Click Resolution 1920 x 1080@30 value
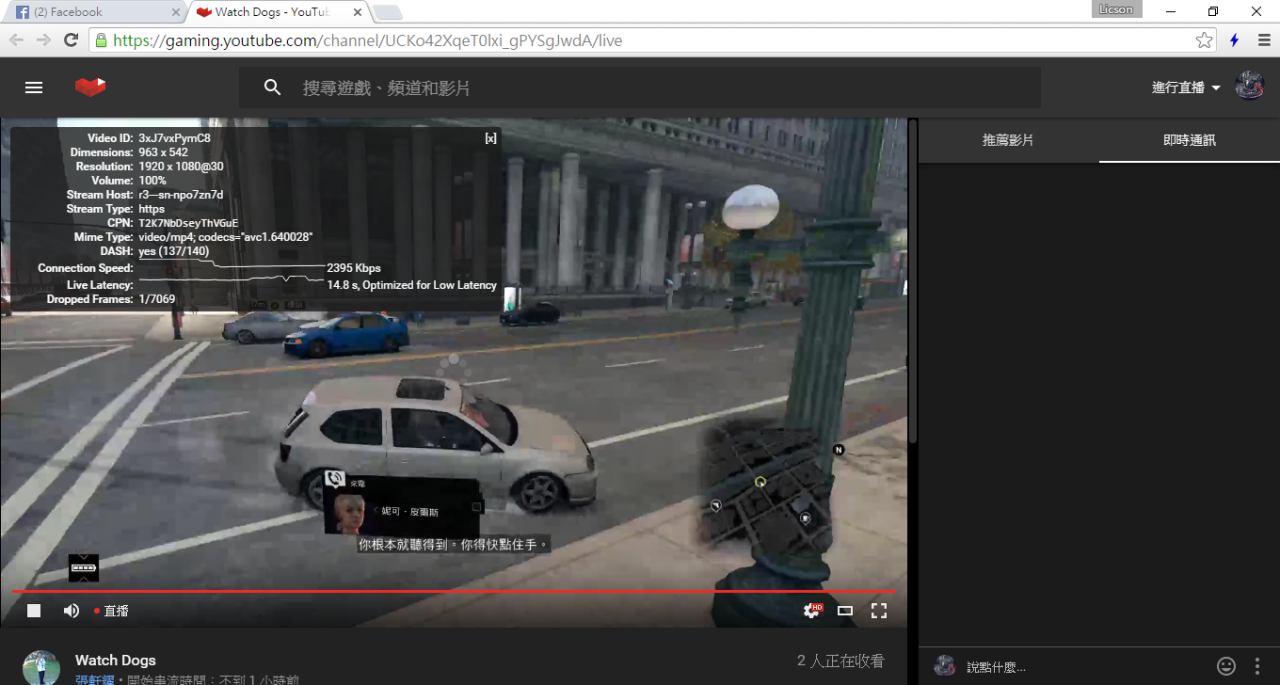 click(x=181, y=166)
